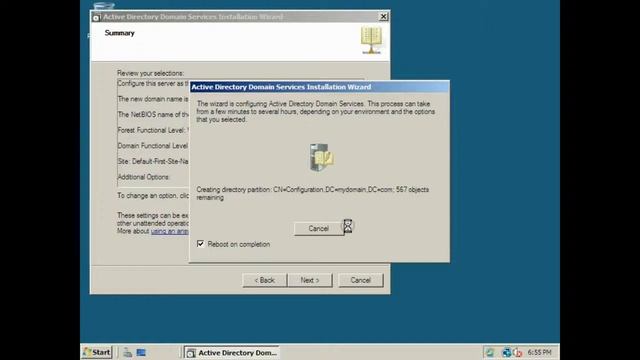
Task: Click the progress dialog's blue title bar
Action: point(320,87)
